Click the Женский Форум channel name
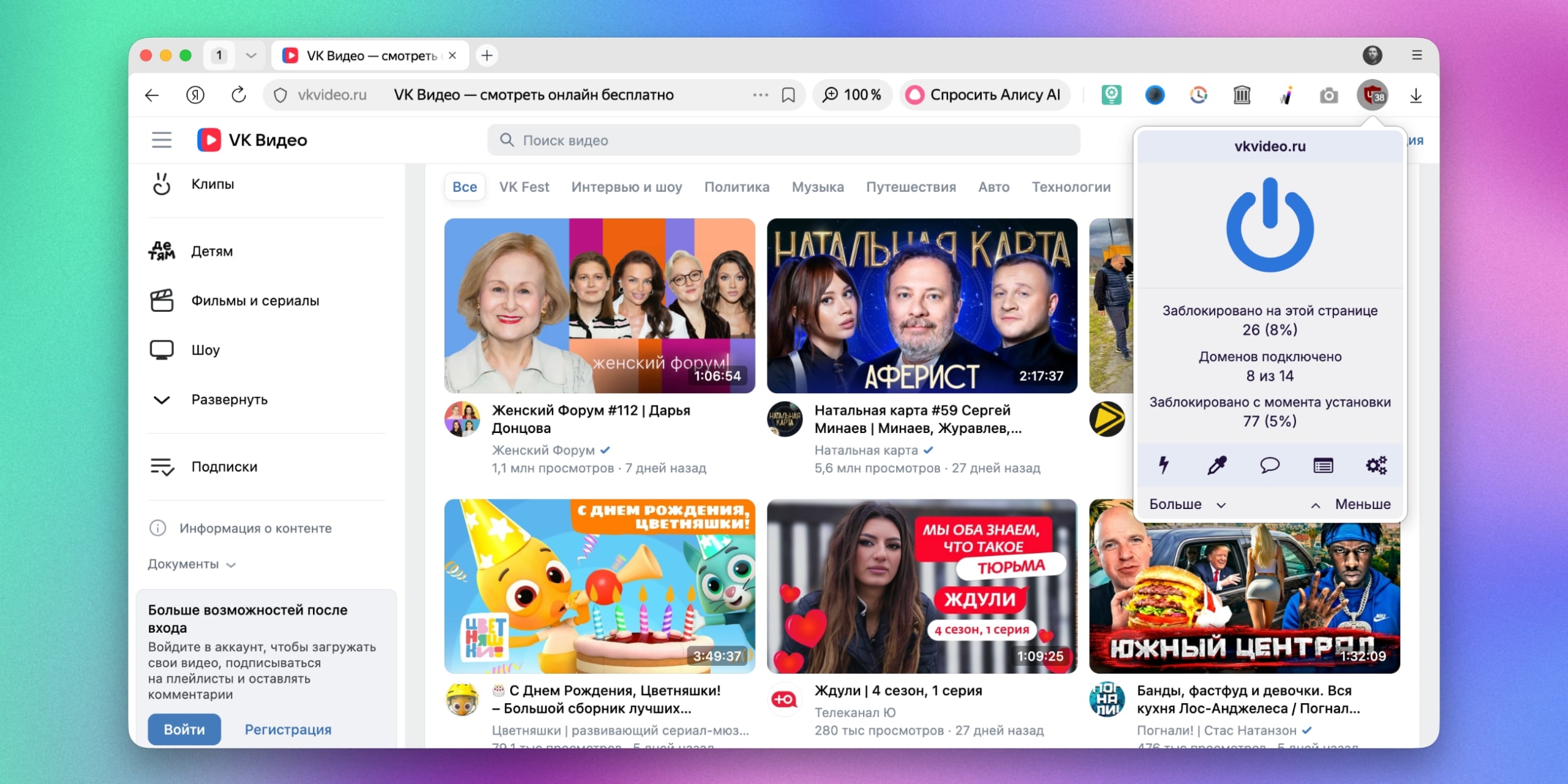Screen dimensions: 1568x784 (543, 450)
